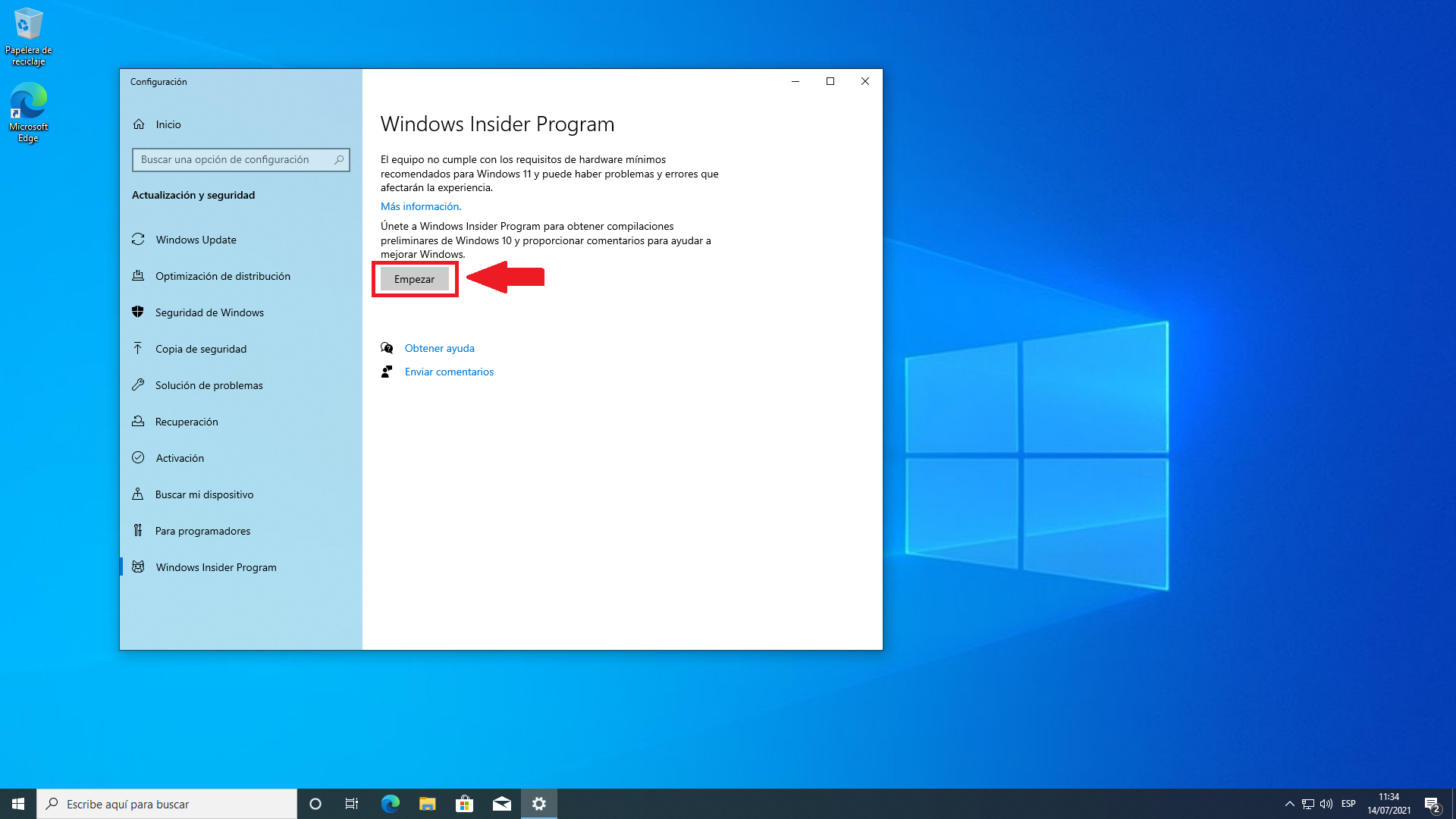Select Windows Update in sidebar
1456x819 pixels.
(x=196, y=240)
